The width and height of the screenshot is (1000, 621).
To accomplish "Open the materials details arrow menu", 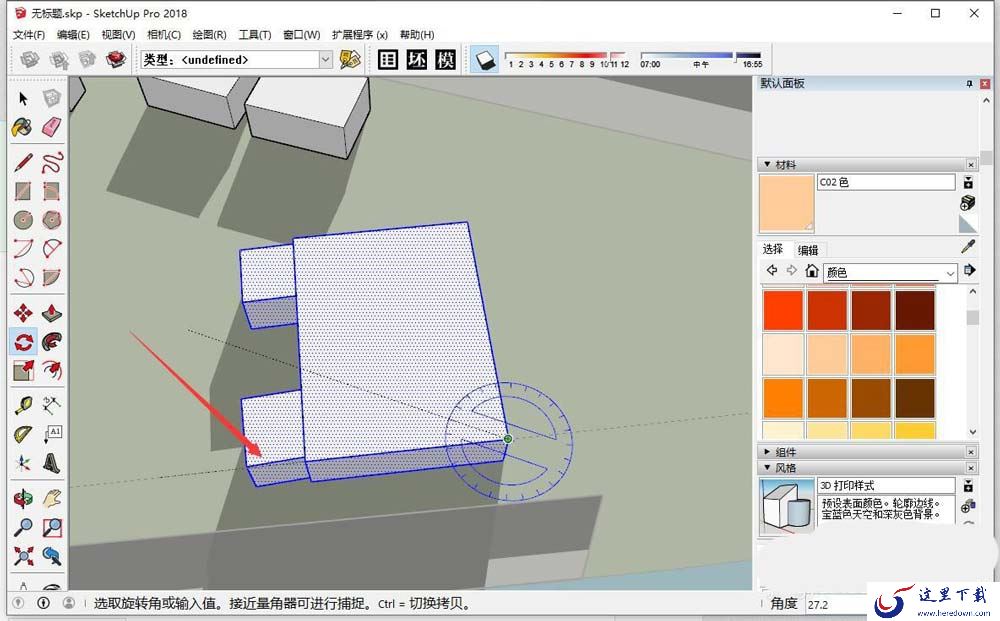I will pos(969,270).
